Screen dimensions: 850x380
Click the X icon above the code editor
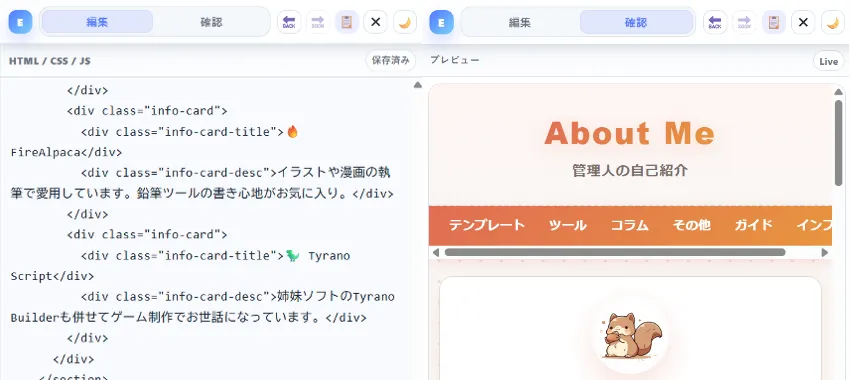tap(376, 22)
